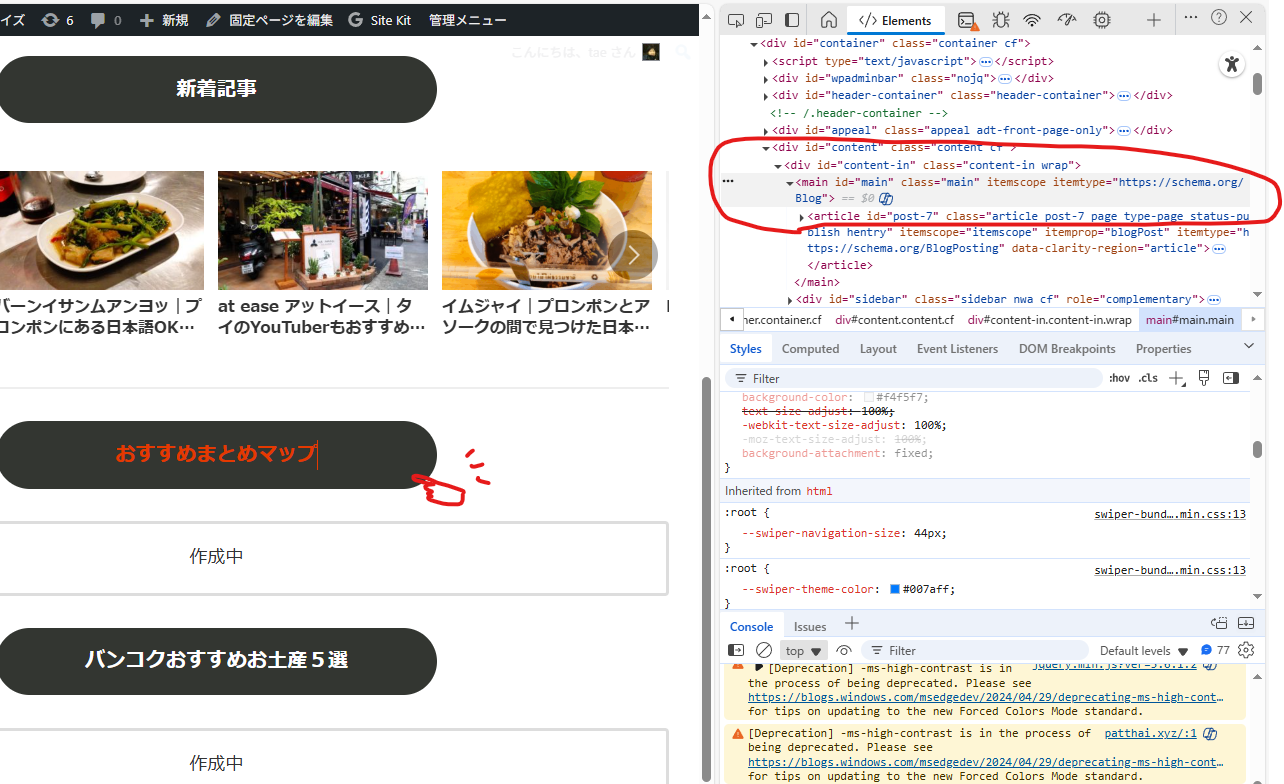Open the top JavaScript context dropdown

[x=804, y=650]
